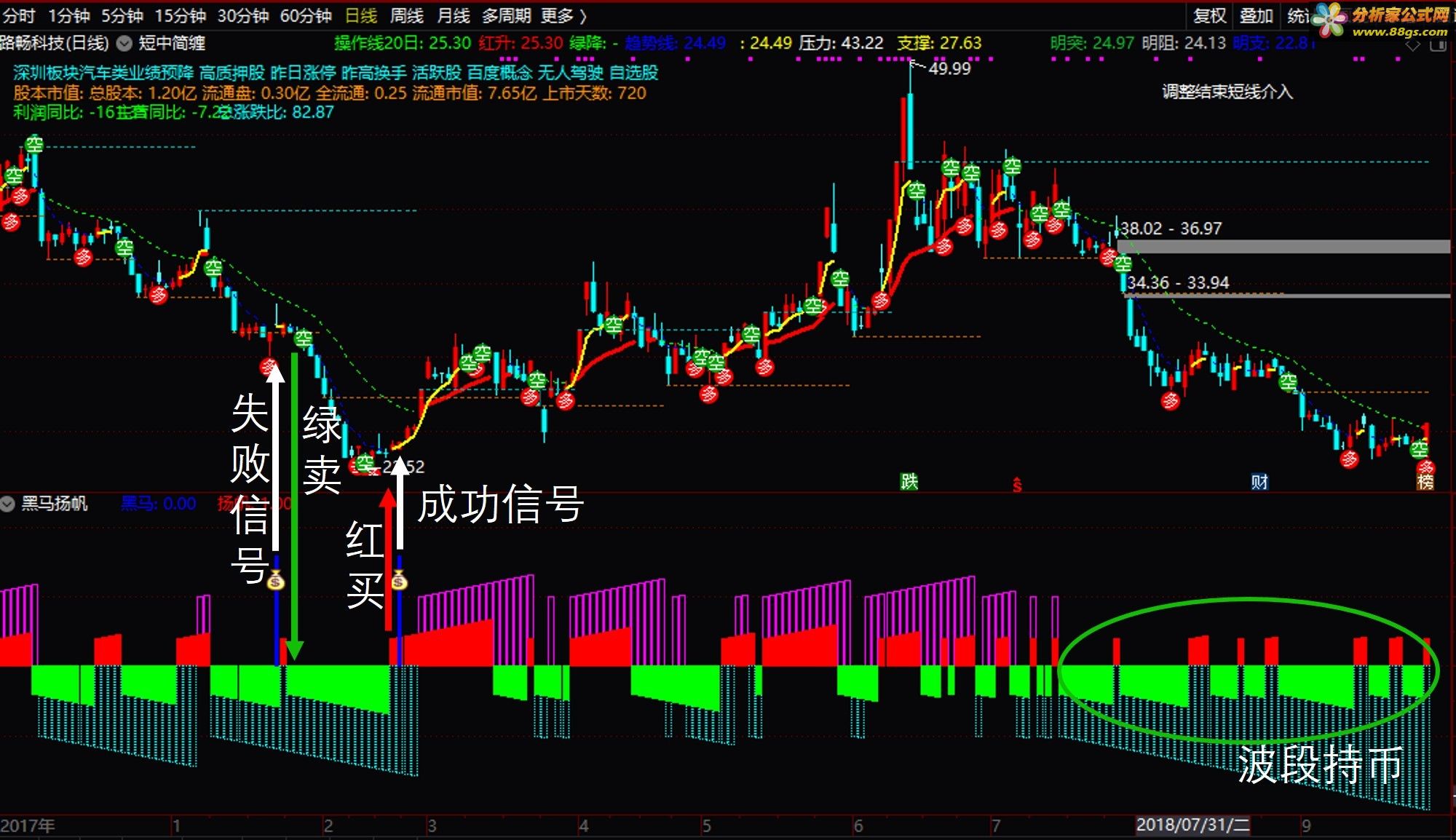Viewport: 1456px width, 840px height.
Task: Click the month 3 tick on time axis
Action: [x=432, y=825]
